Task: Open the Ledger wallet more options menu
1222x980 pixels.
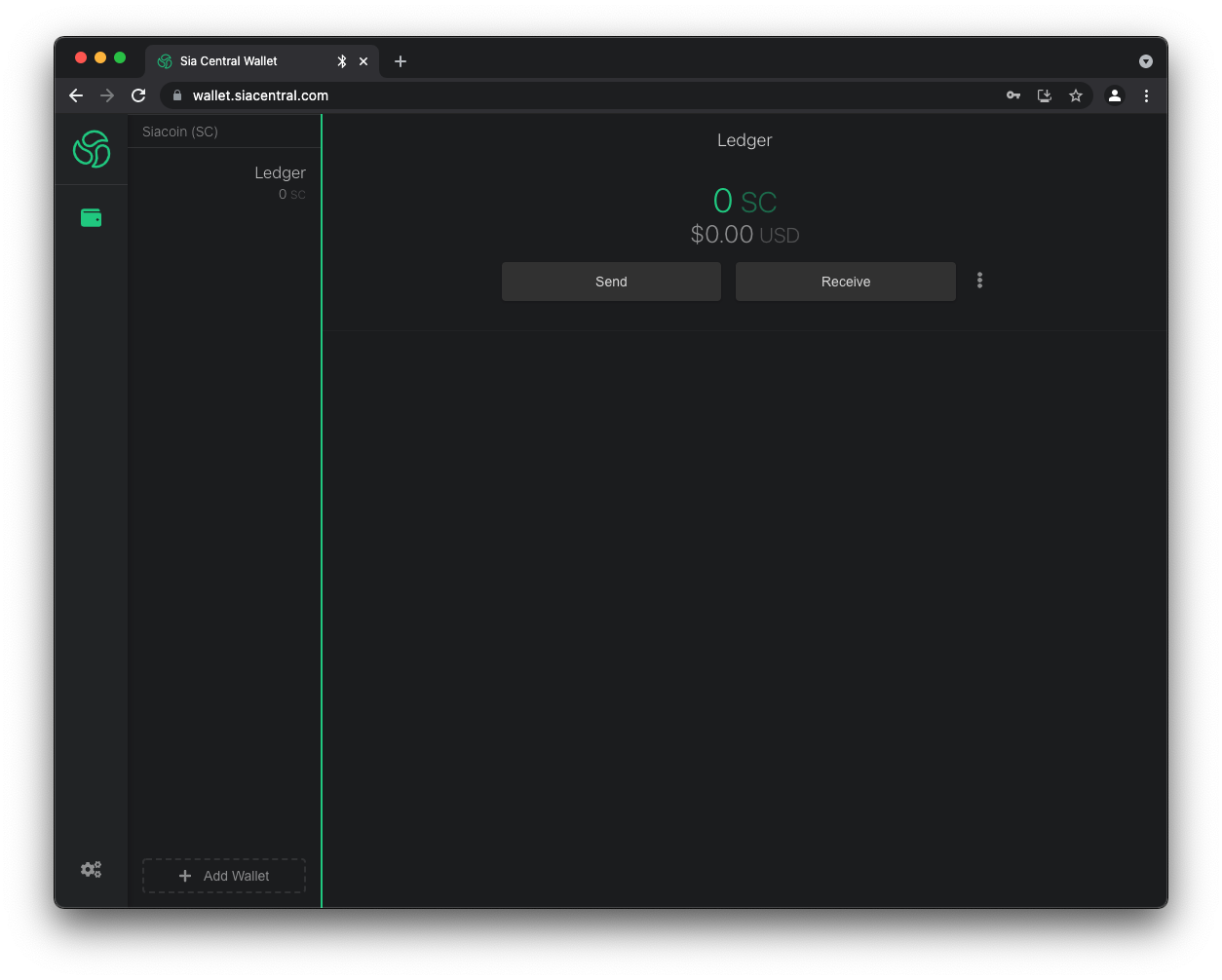Action: coord(979,281)
